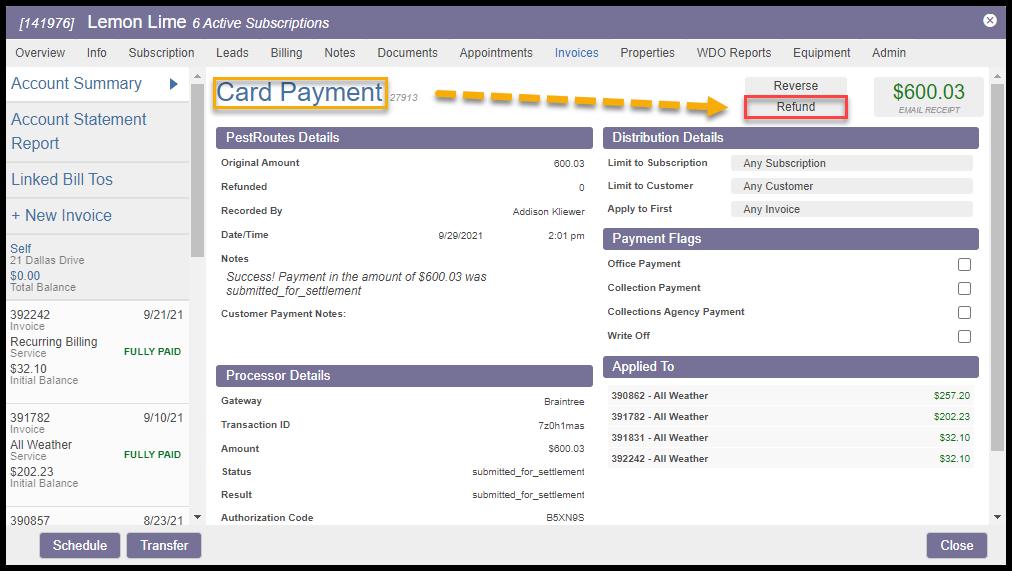Tick the Write Off checkbox
Image resolution: width=1012 pixels, height=571 pixels.
(964, 337)
